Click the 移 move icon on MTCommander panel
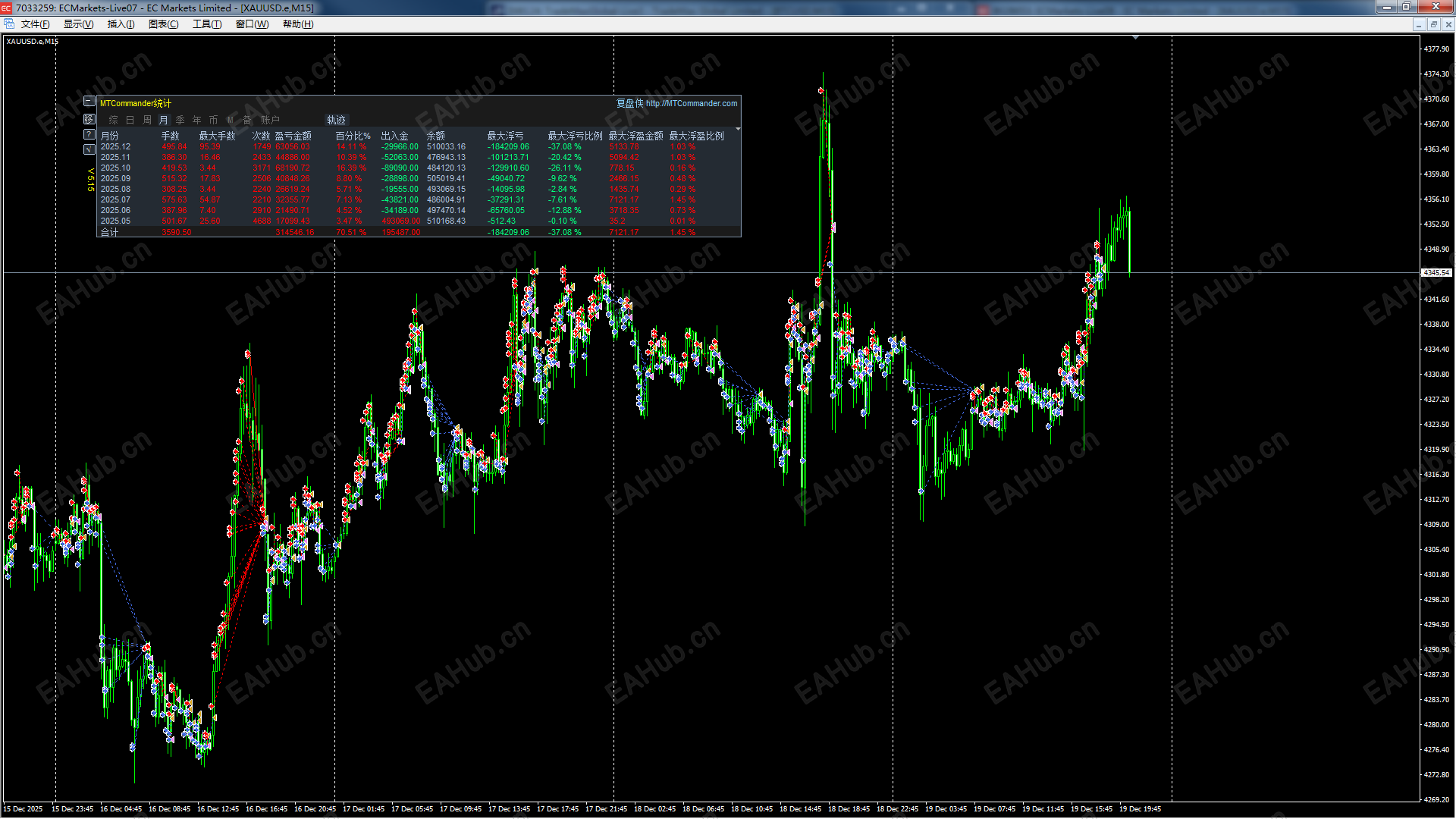The height and width of the screenshot is (819, 1456). click(x=89, y=118)
